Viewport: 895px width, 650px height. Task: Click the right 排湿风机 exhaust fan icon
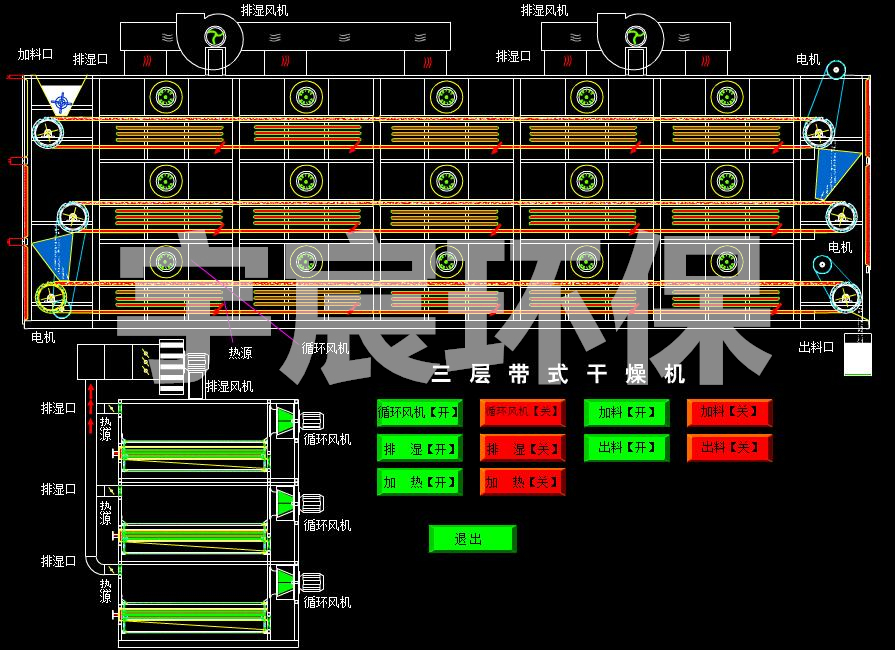pyautogui.click(x=635, y=37)
